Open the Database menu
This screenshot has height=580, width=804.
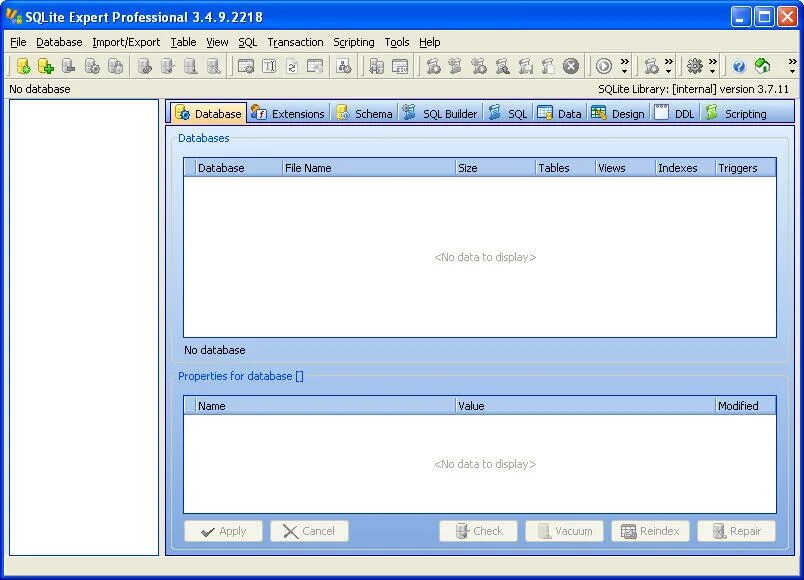59,42
